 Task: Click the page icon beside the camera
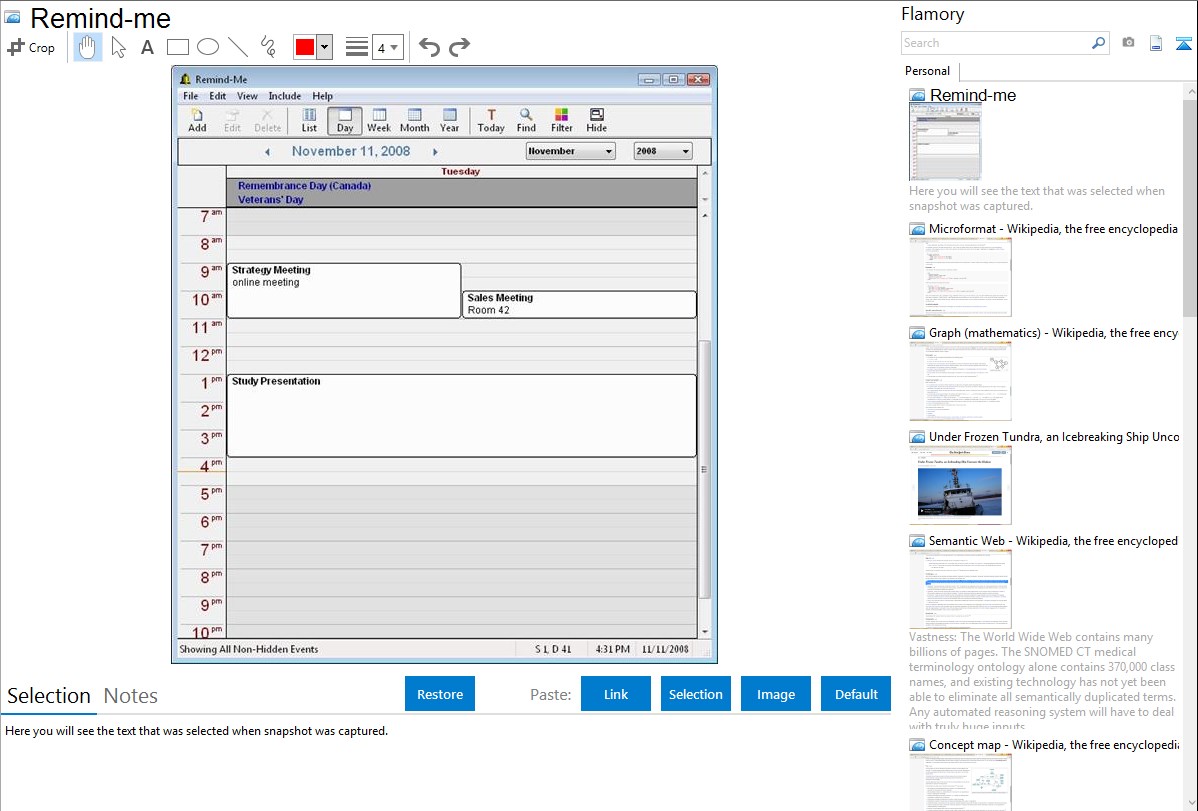tap(1156, 43)
